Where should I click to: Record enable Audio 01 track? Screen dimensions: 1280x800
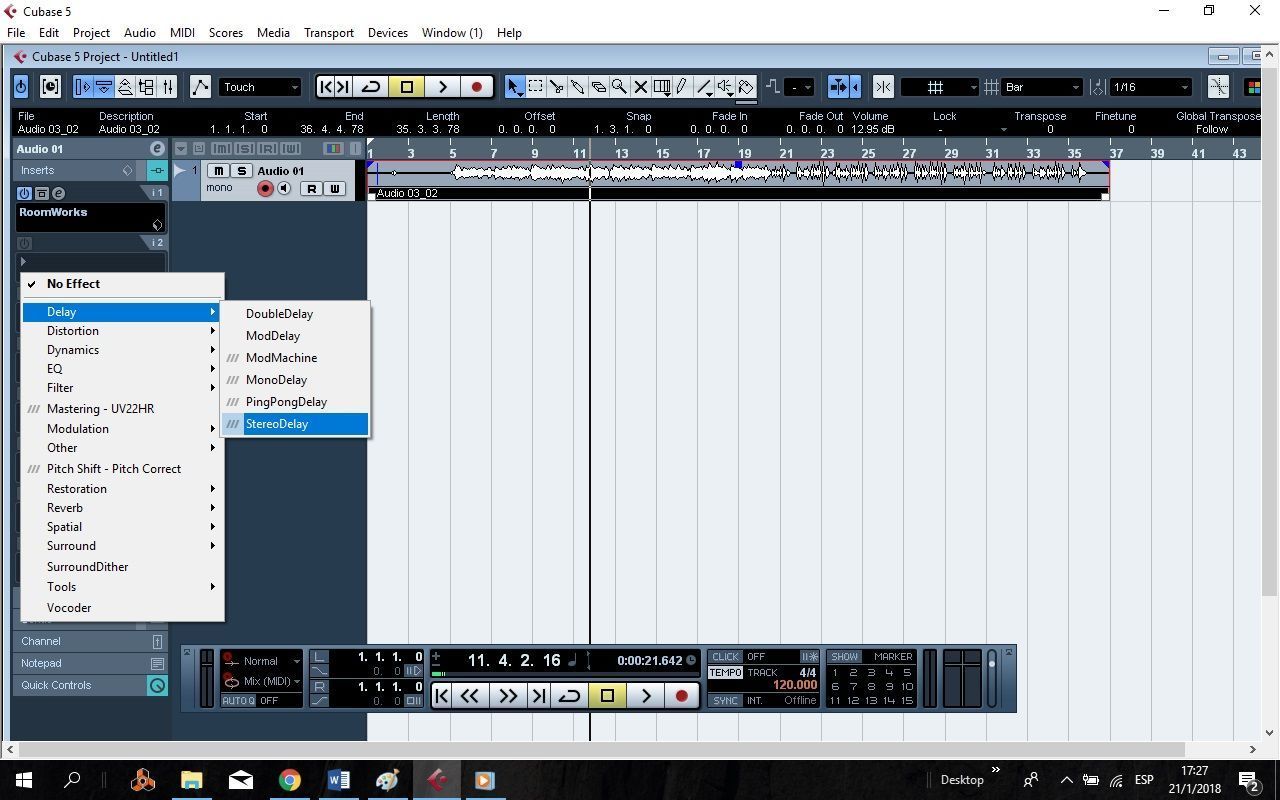point(265,189)
